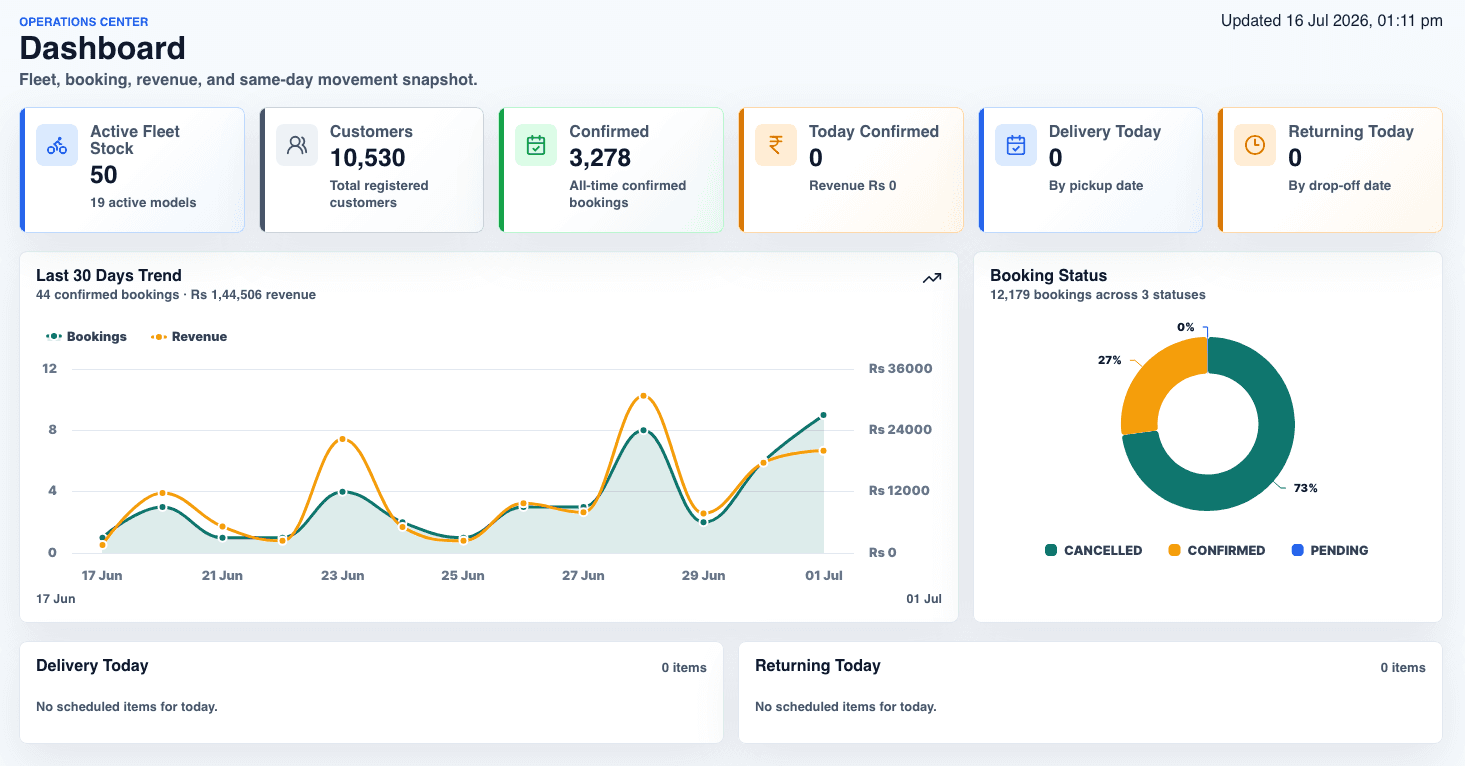Viewport: 1465px width, 766px height.
Task: Click 'OPERATIONS CENTER' header label
Action: pos(84,21)
